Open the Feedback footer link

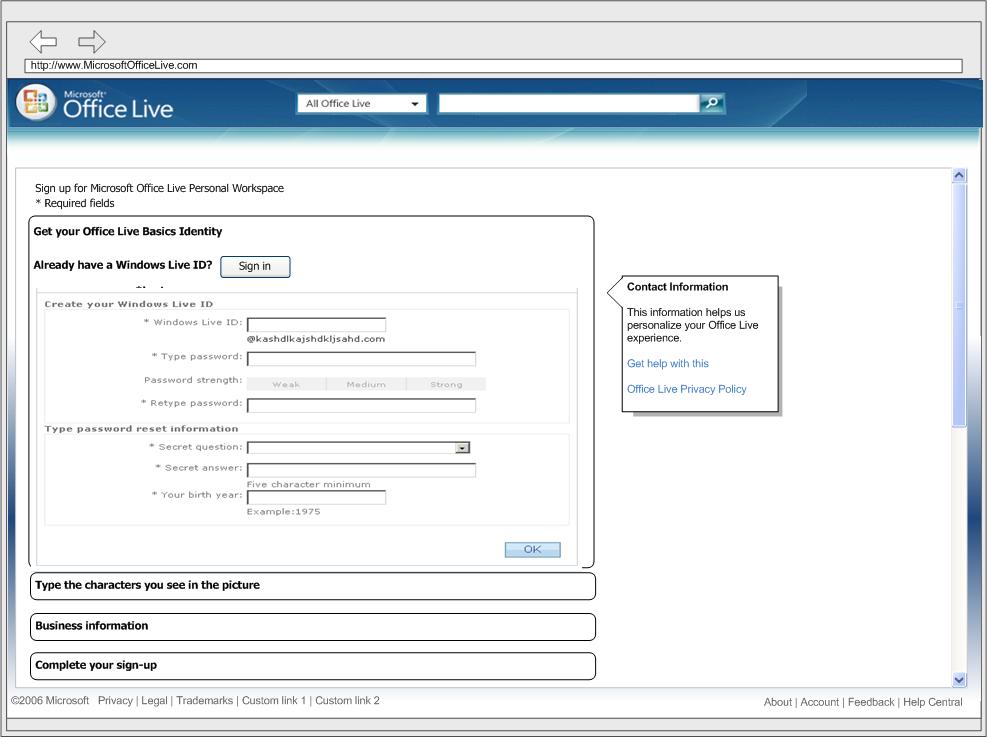click(871, 702)
